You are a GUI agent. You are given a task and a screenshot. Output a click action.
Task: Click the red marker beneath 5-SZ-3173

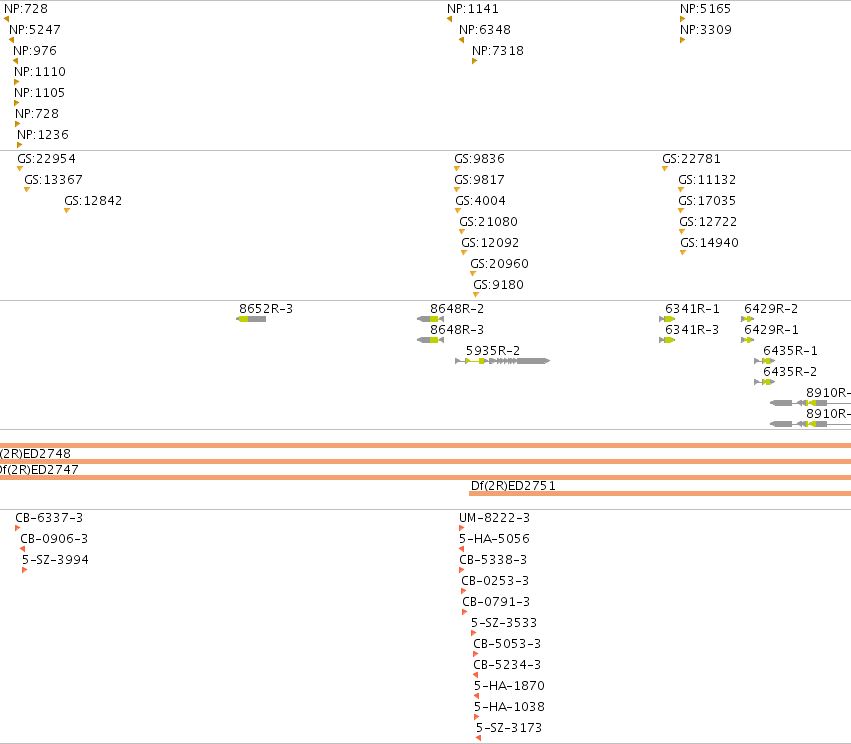478,738
